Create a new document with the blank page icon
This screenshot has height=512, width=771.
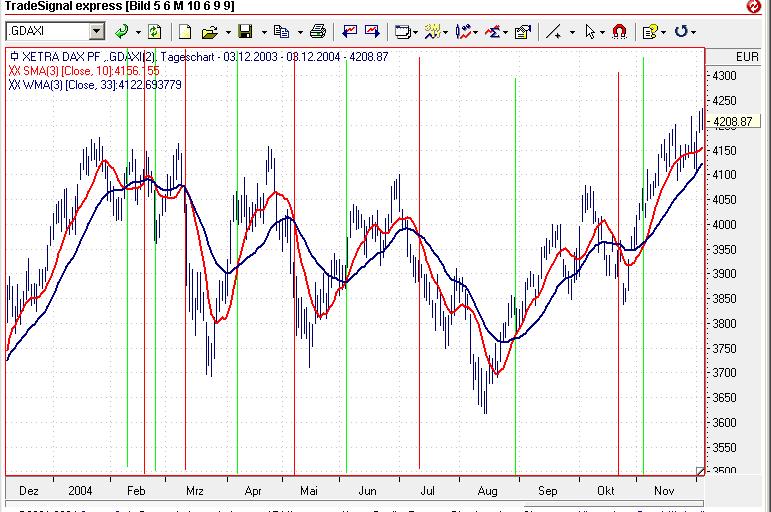[x=185, y=32]
